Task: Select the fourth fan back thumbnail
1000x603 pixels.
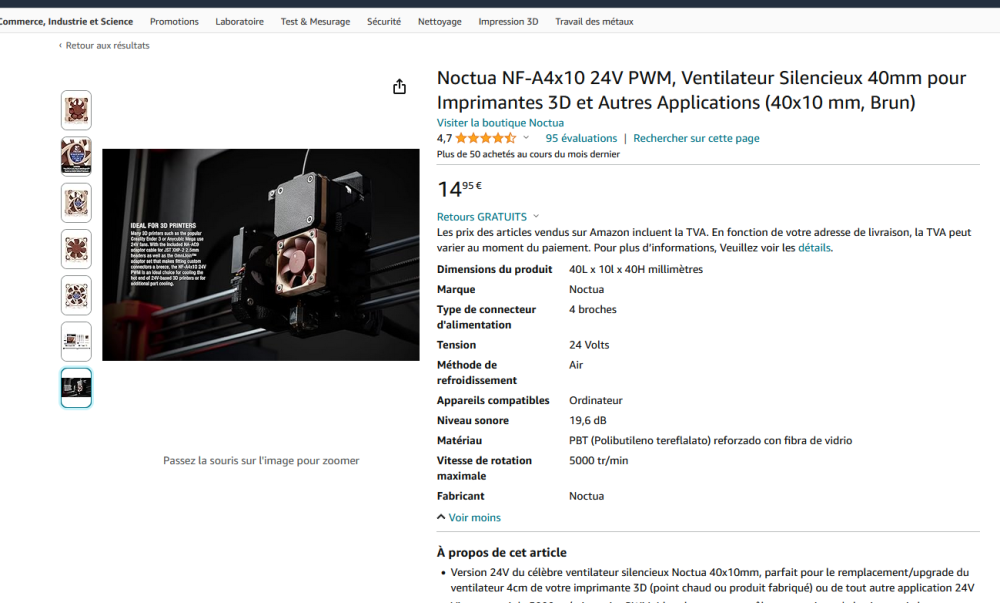Action: 77,249
